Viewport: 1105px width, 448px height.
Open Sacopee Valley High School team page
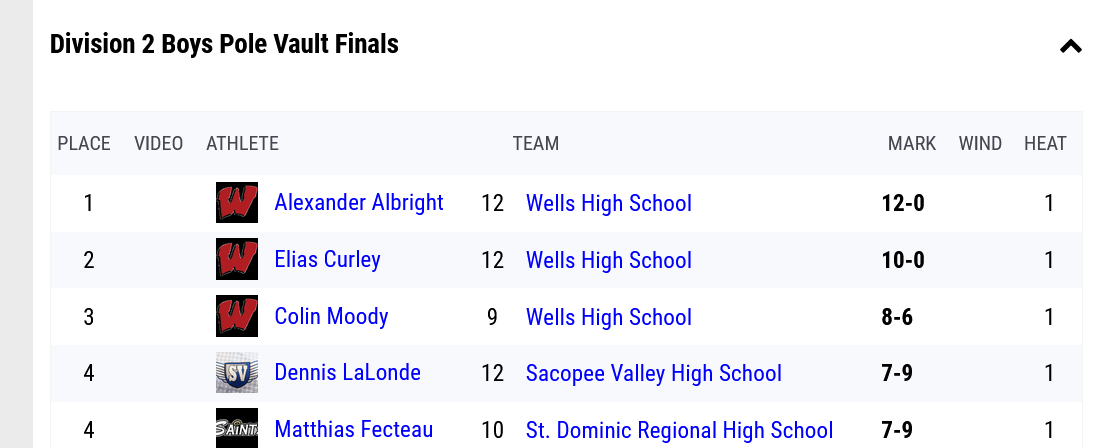coord(653,374)
